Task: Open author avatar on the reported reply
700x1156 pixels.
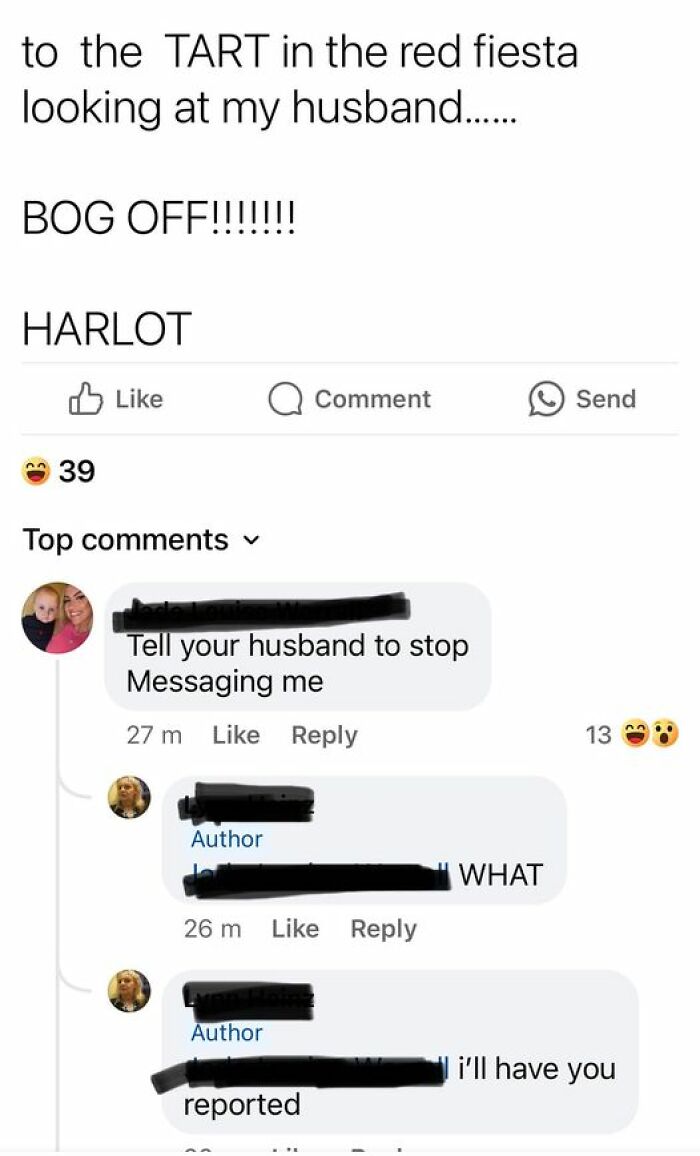Action: click(129, 991)
